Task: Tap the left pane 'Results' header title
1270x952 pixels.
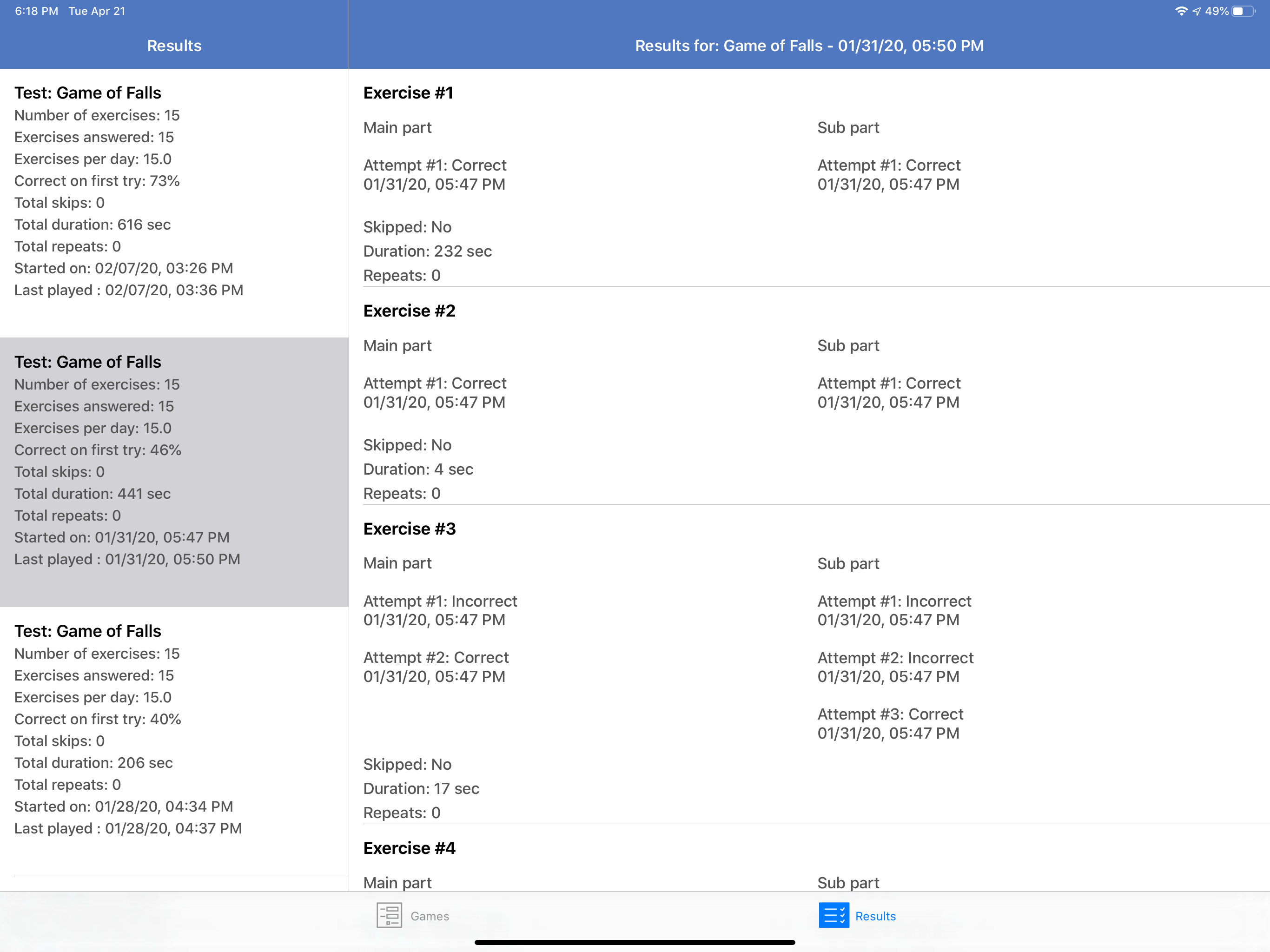Action: tap(174, 46)
